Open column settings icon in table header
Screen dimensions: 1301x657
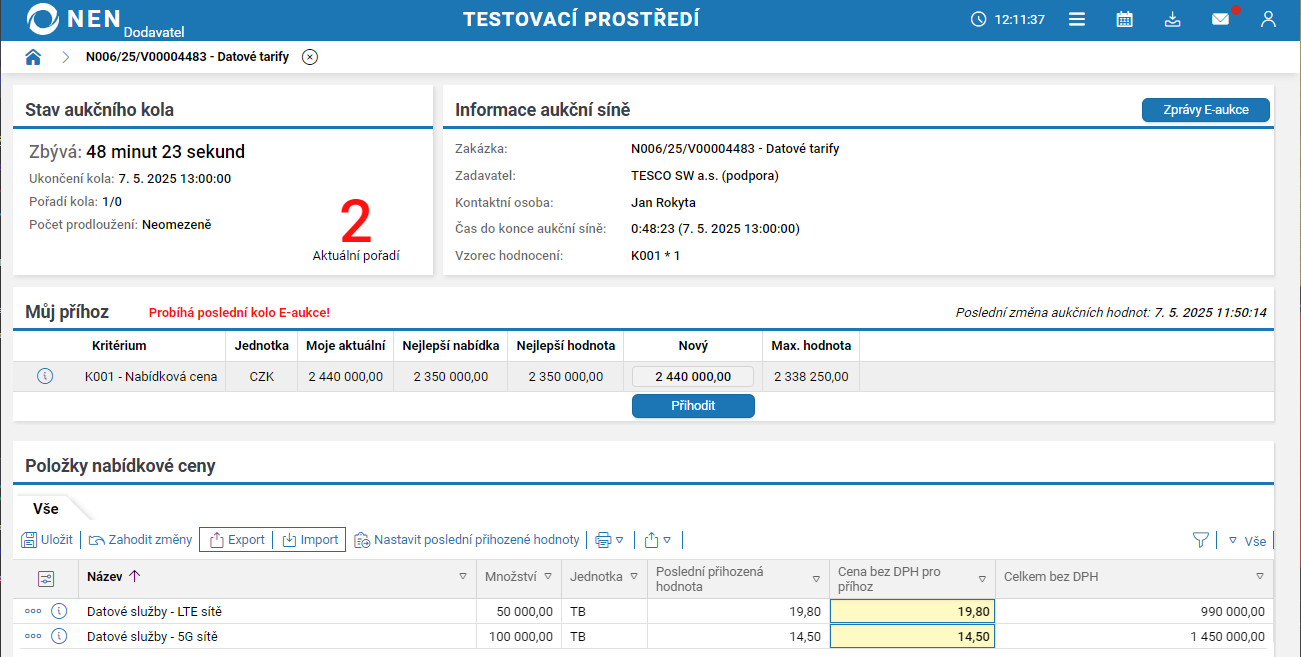pyautogui.click(x=46, y=578)
